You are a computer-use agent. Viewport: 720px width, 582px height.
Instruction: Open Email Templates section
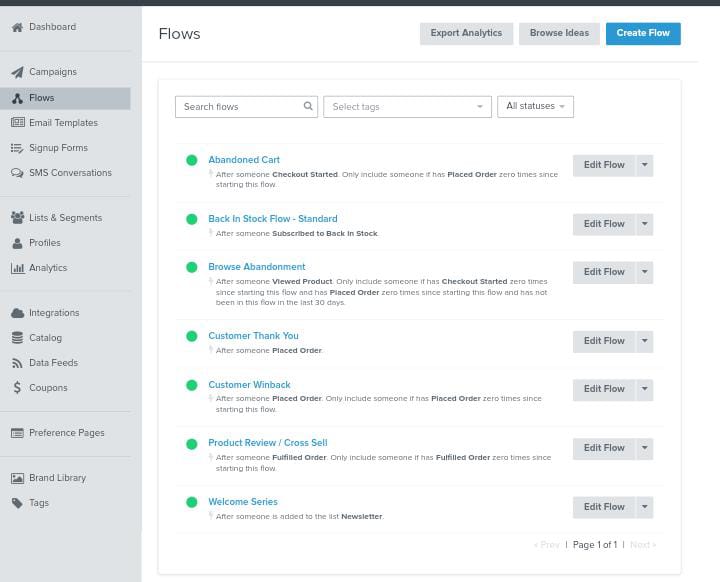point(63,123)
